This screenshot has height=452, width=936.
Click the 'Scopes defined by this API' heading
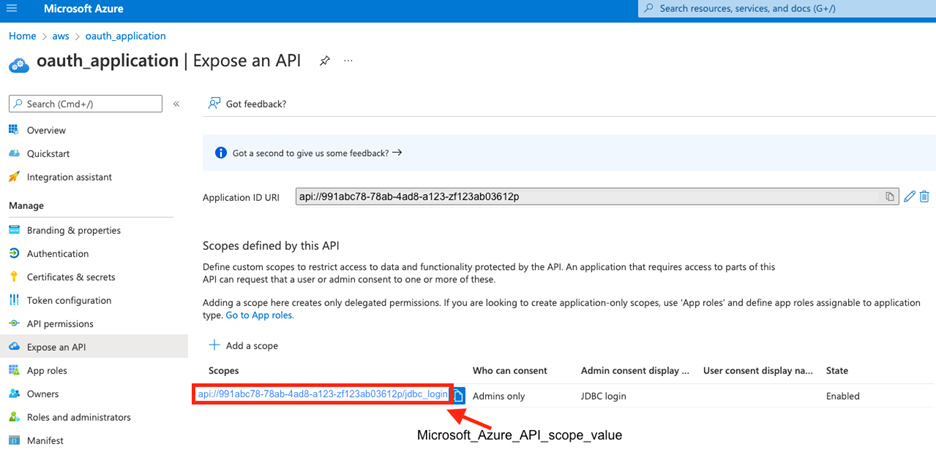coord(271,245)
